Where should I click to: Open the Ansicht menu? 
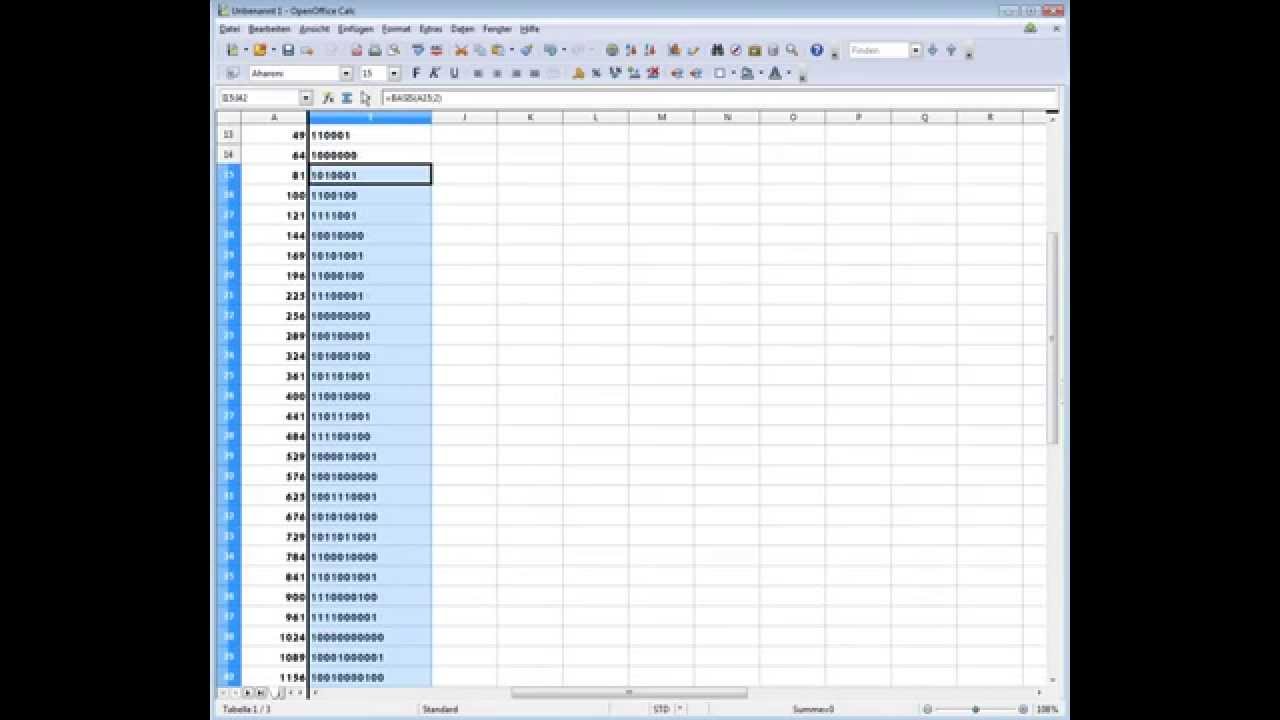coord(314,29)
